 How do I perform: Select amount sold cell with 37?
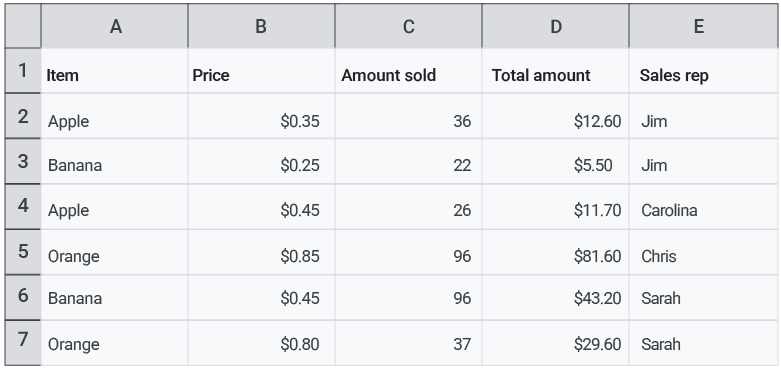point(408,343)
